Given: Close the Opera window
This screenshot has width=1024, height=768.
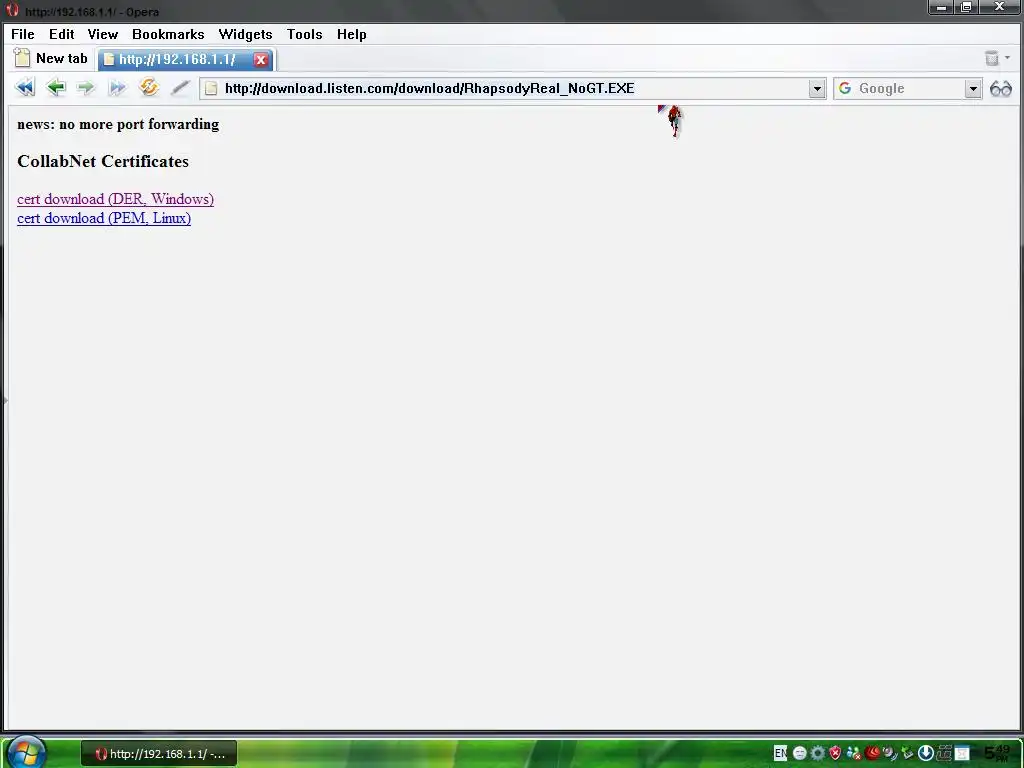Looking at the screenshot, I should pyautogui.click(x=999, y=7).
